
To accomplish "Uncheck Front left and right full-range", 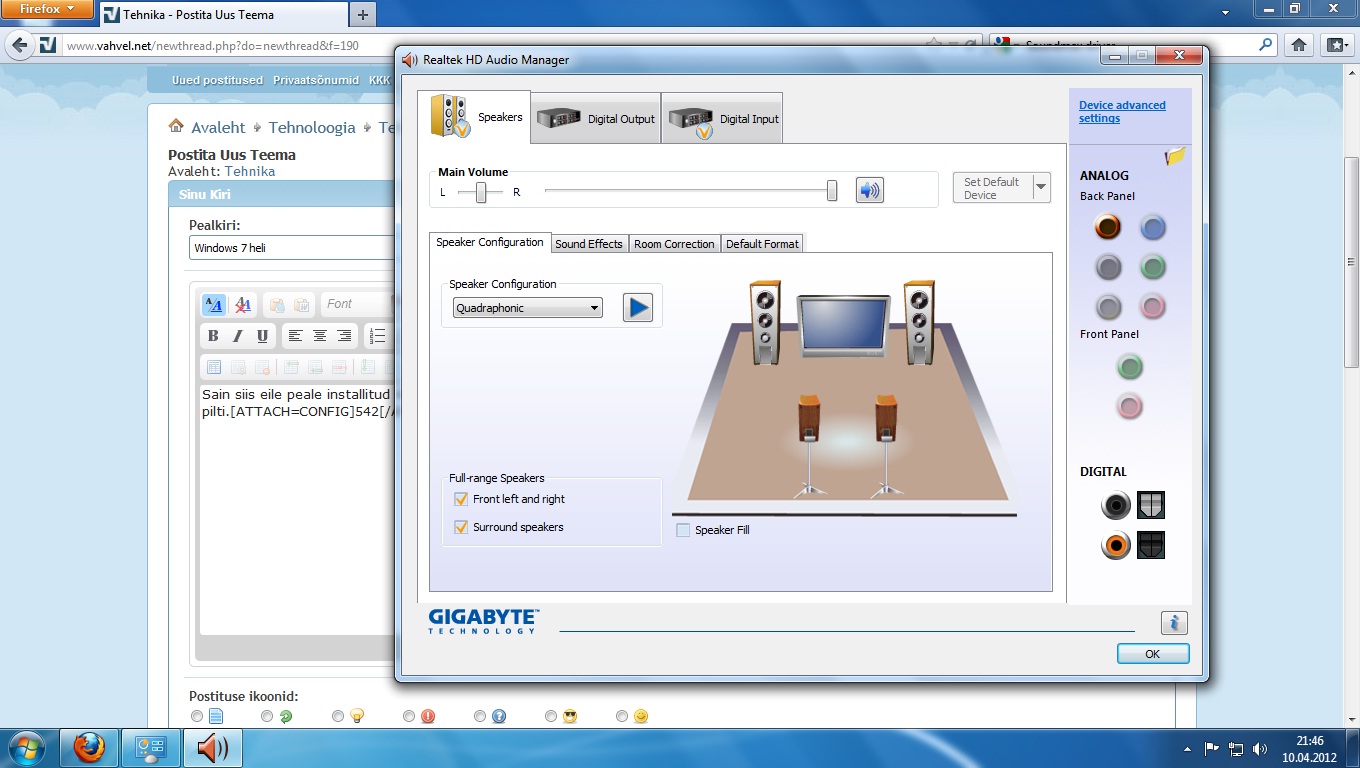I will tap(461, 499).
